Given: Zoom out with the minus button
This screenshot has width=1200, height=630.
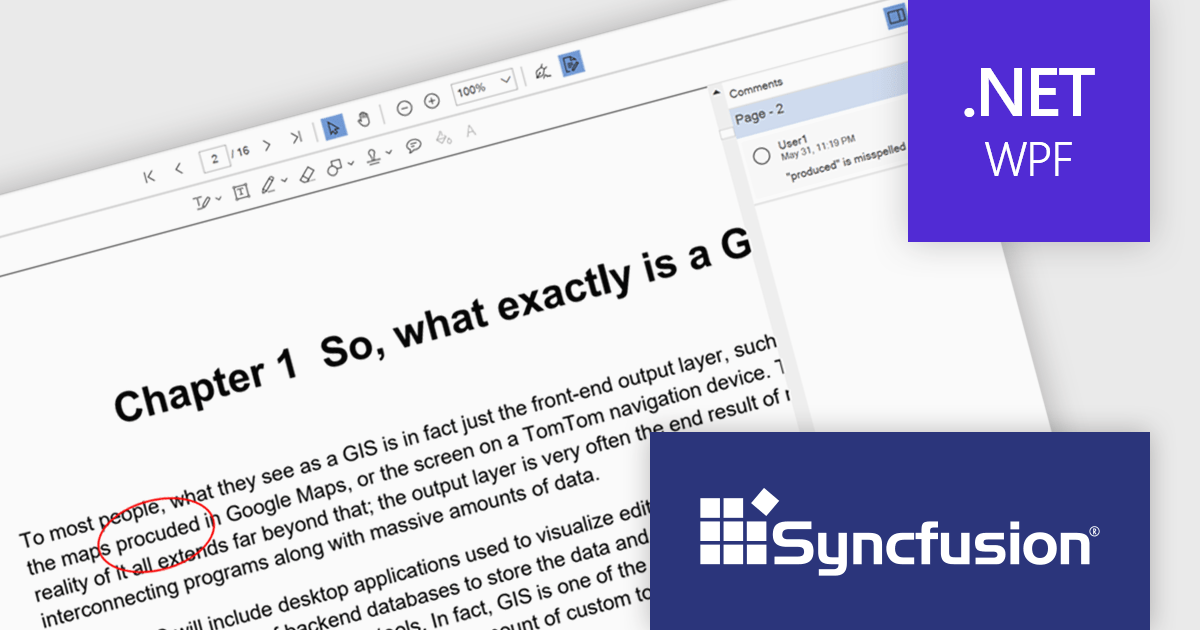Looking at the screenshot, I should (404, 108).
